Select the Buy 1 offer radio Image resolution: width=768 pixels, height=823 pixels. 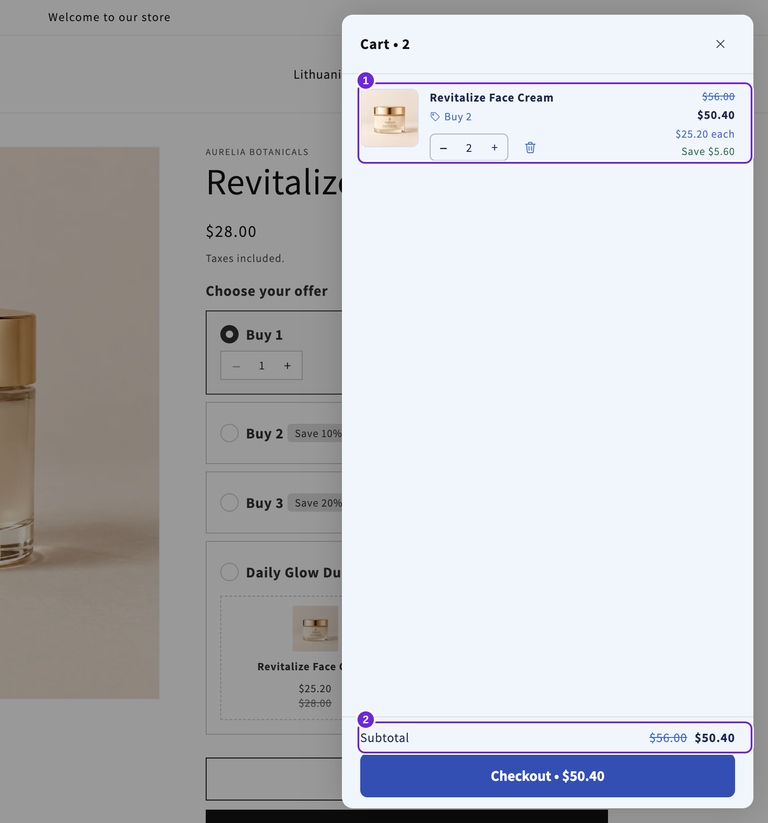229,334
